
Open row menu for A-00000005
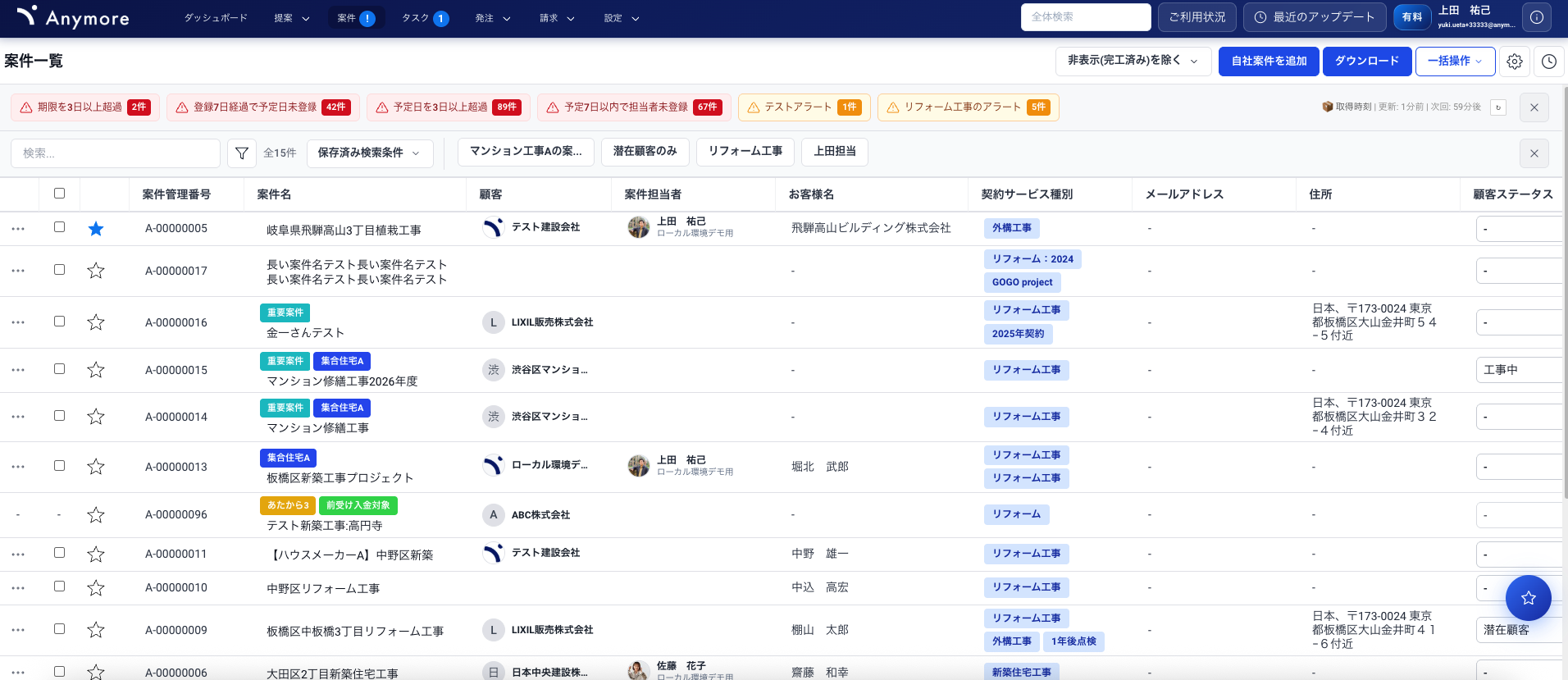tap(18, 229)
